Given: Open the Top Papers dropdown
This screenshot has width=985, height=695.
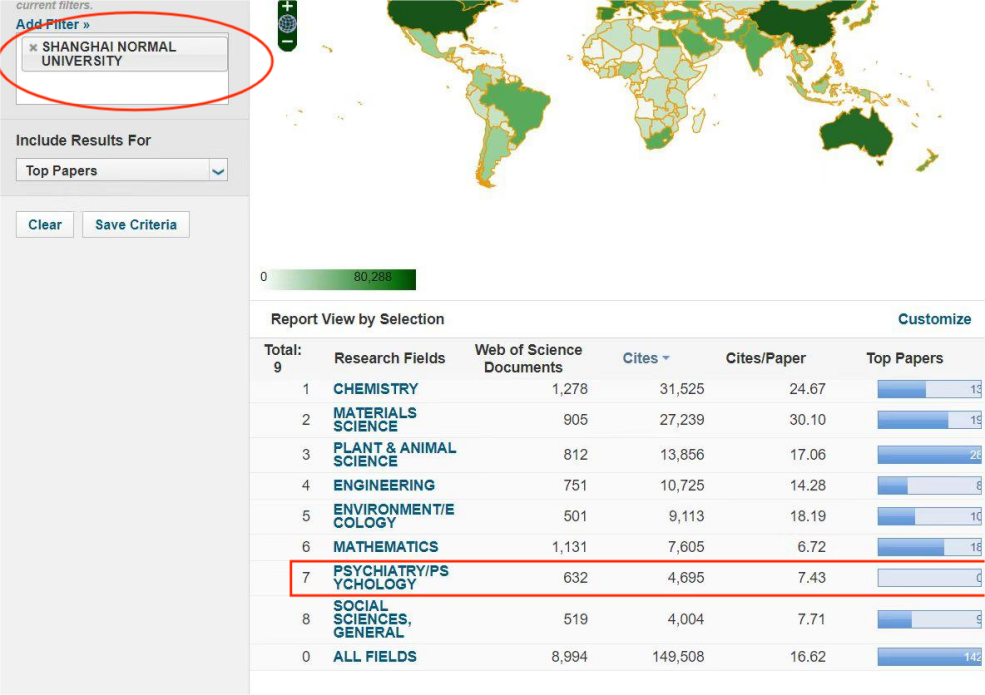Looking at the screenshot, I should click(x=122, y=171).
